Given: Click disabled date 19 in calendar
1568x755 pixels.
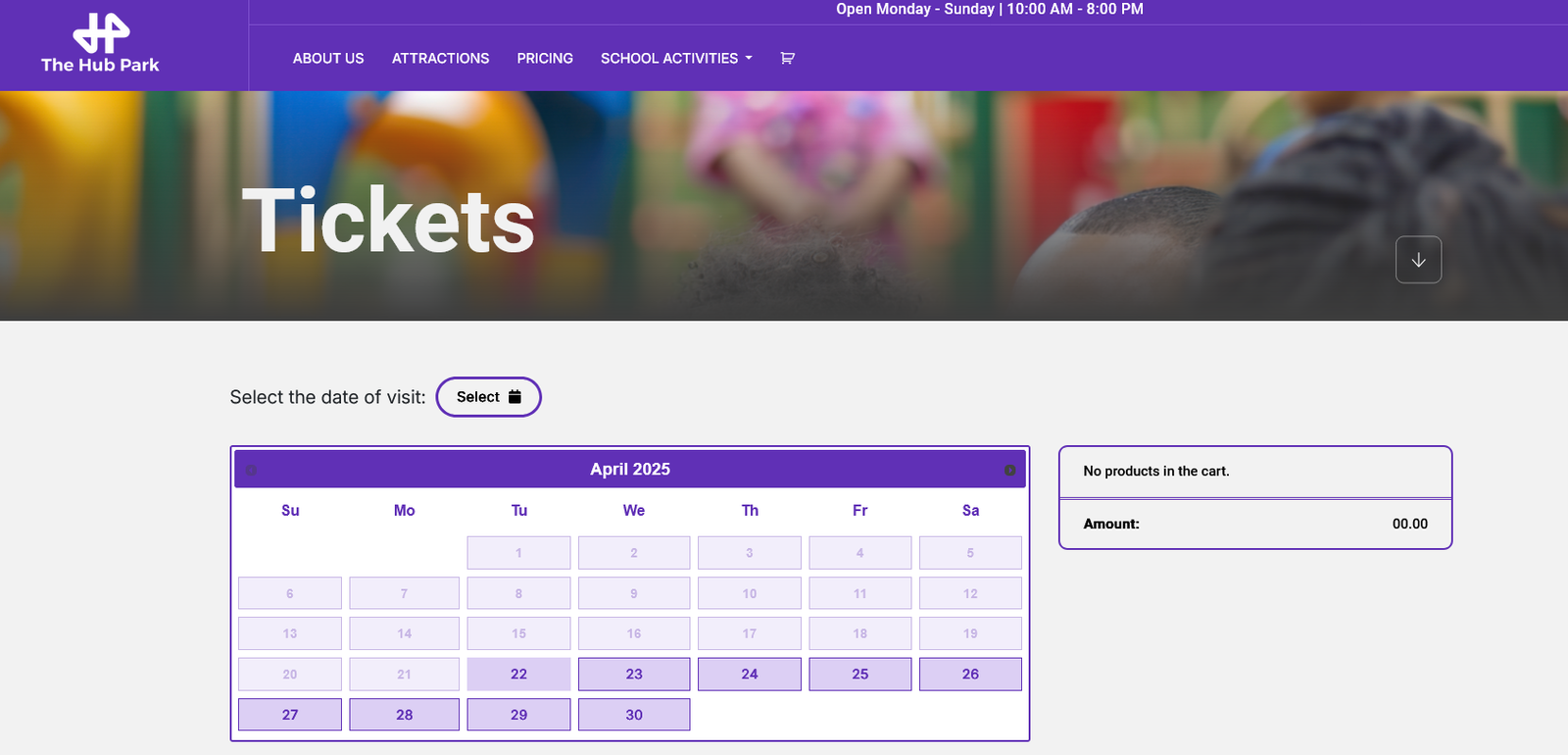Looking at the screenshot, I should [970, 633].
